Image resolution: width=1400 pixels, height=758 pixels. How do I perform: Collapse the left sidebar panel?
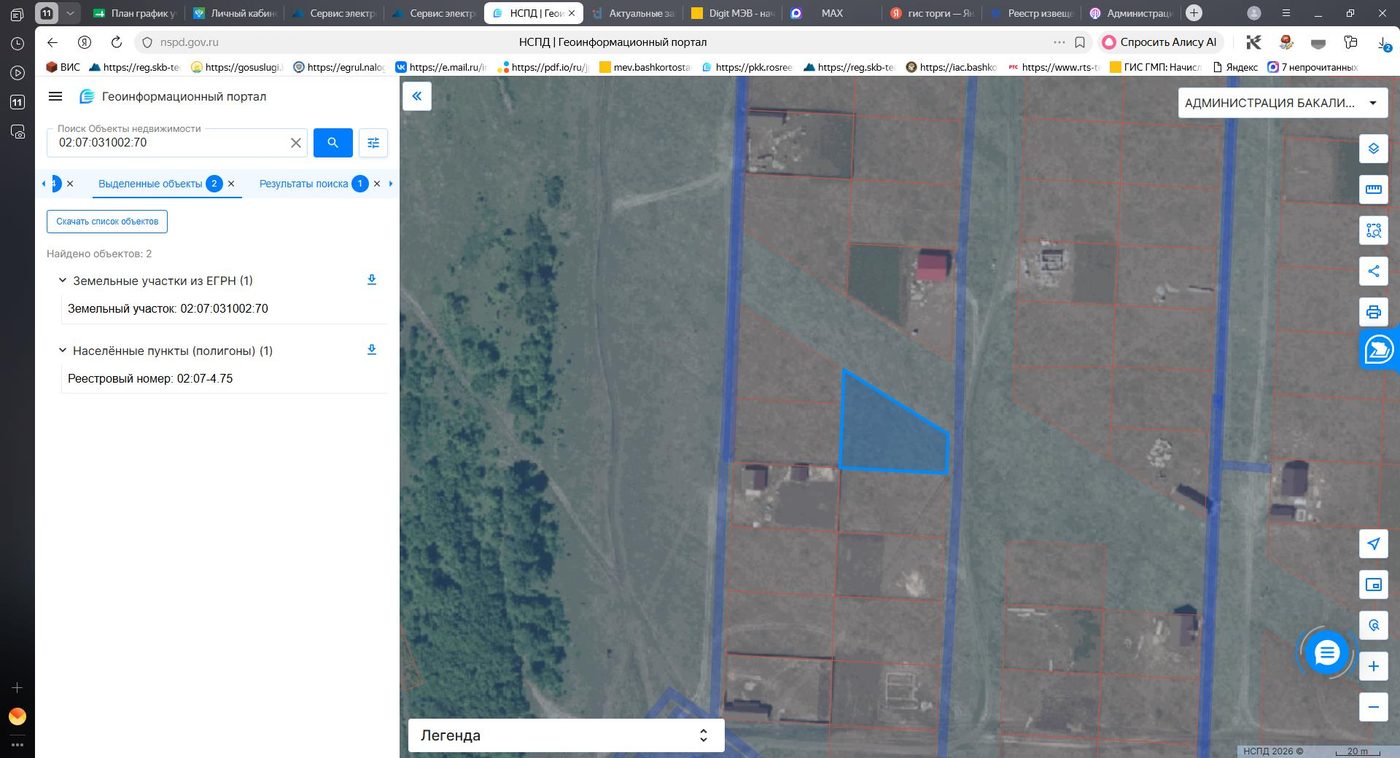click(417, 96)
